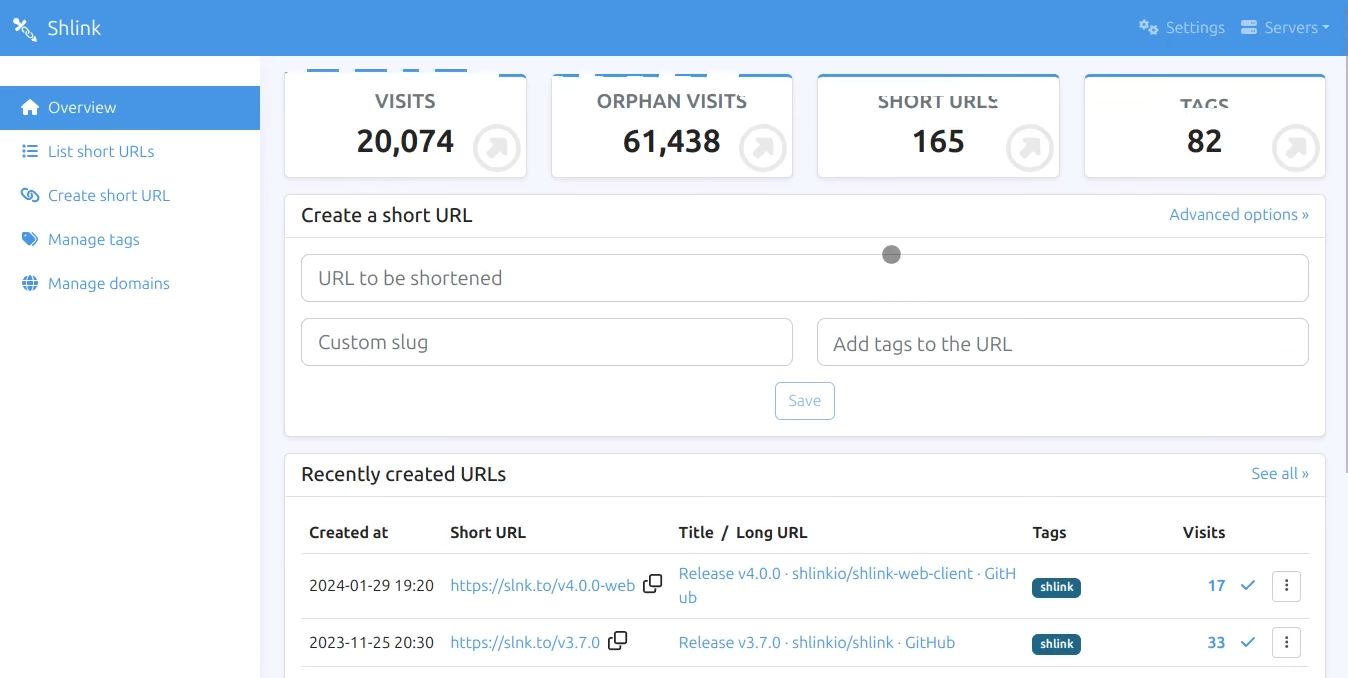Open Release v4.0.0 shlink-web-client GitHub link
The image size is (1348, 678).
coord(847,585)
